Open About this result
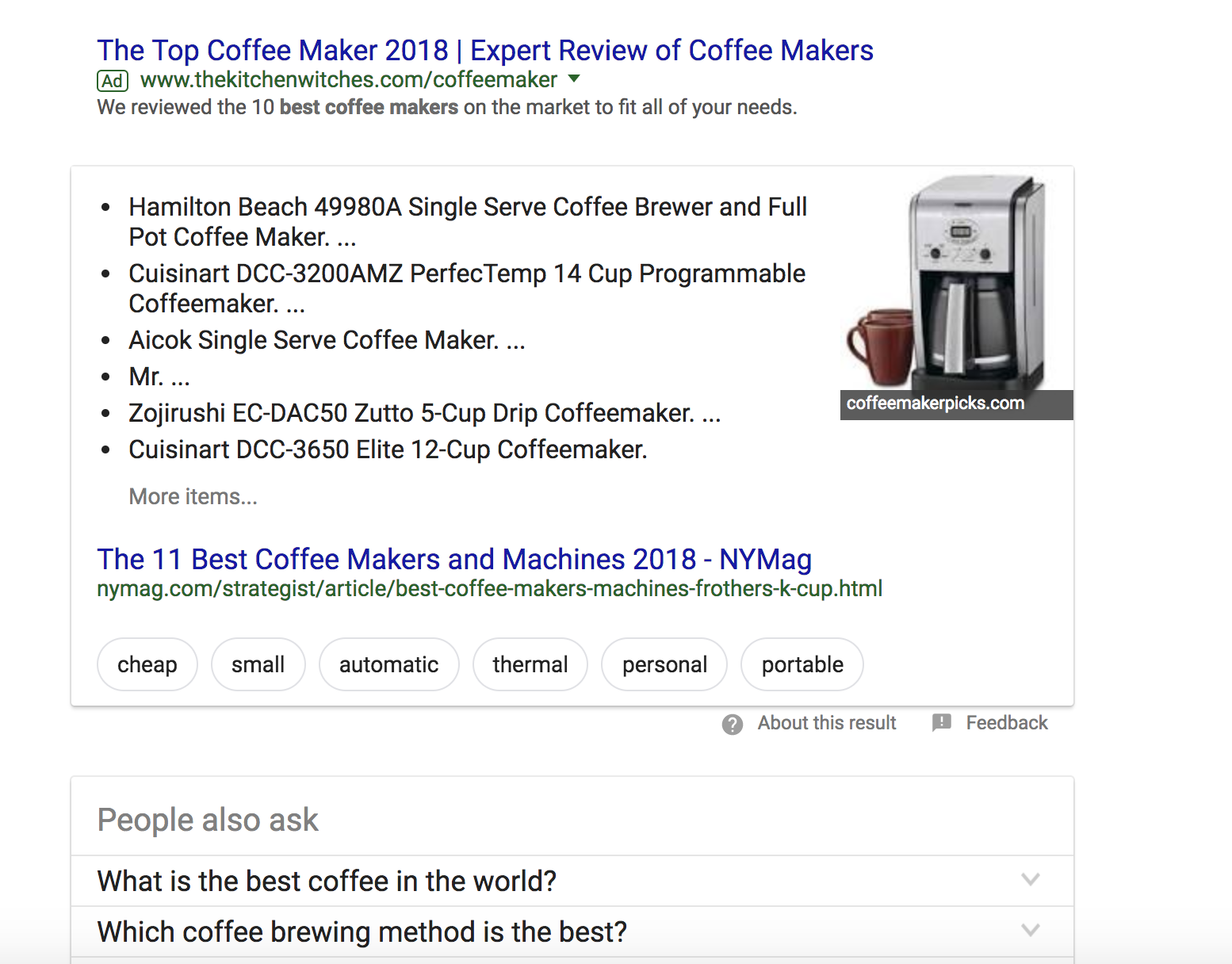The width and height of the screenshot is (1232, 964). click(x=826, y=723)
